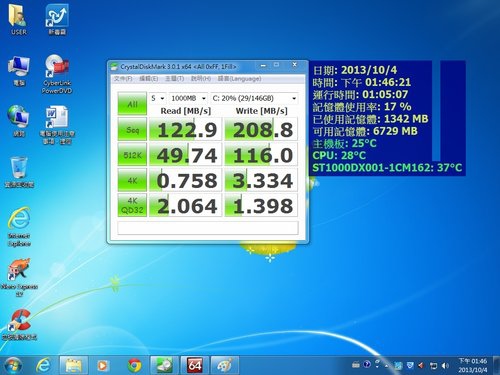Open Windows Media Player on taskbar
Screen dimensions: 500x375
103,366
